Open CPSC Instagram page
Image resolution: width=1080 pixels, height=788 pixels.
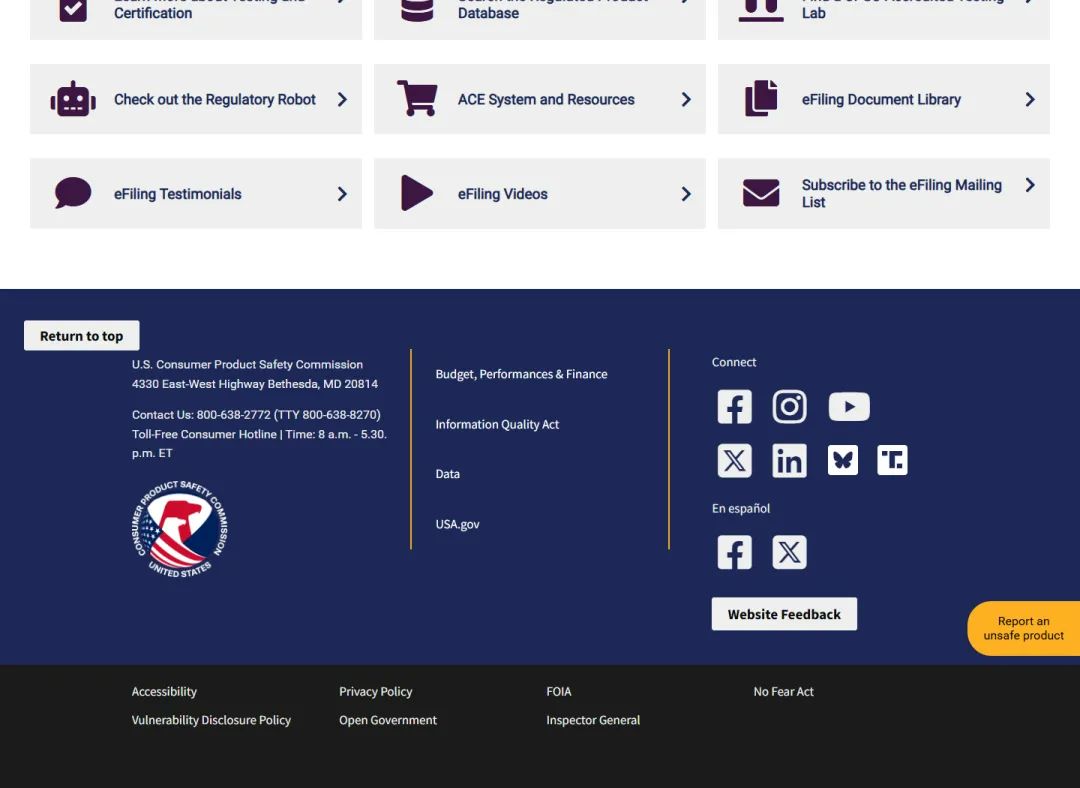coord(789,406)
